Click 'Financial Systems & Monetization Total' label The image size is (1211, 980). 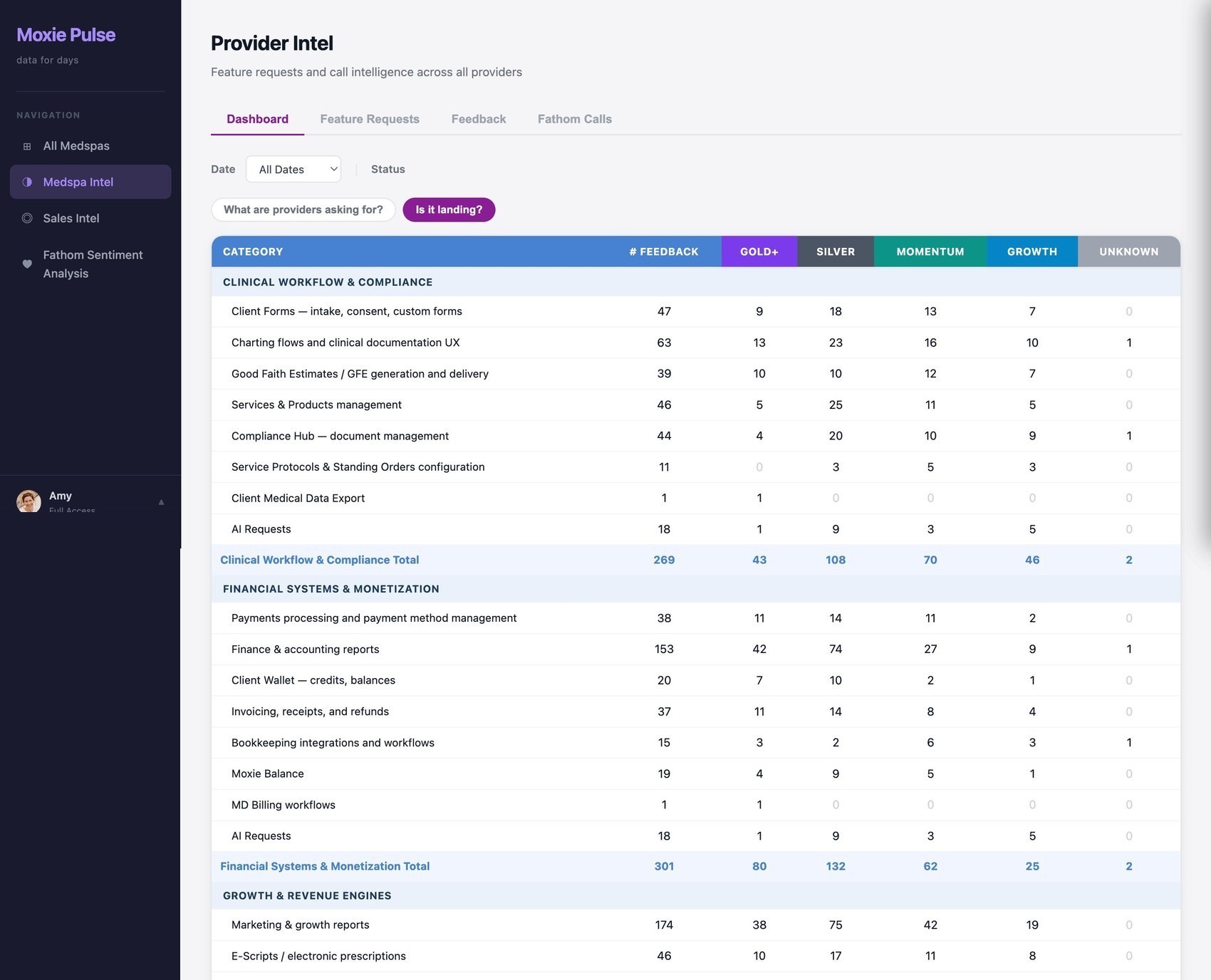pyautogui.click(x=325, y=867)
